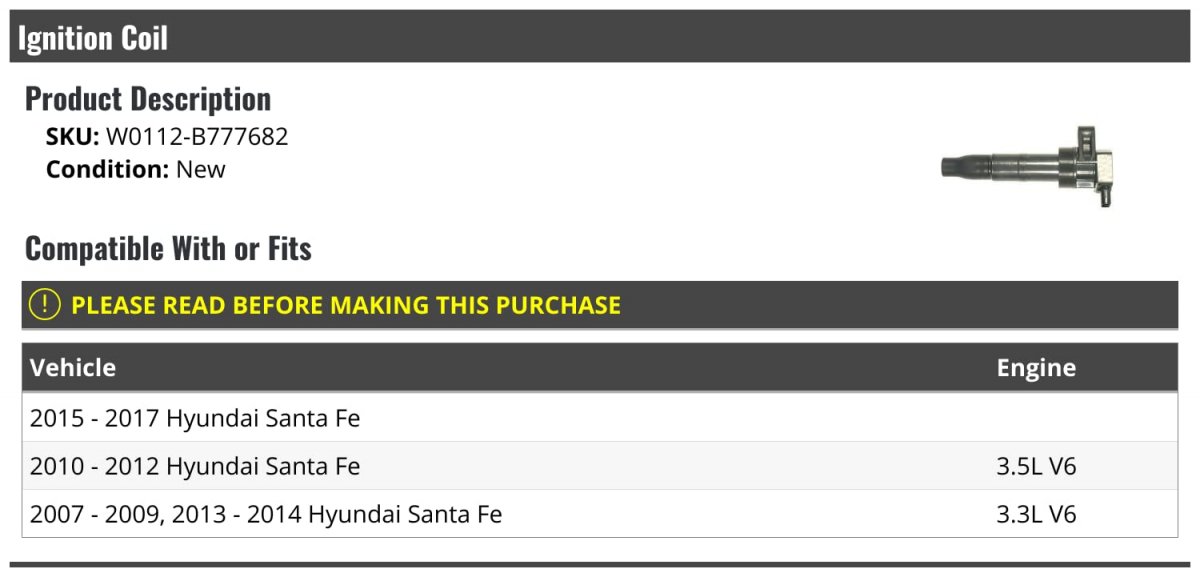The image size is (1200, 577).
Task: Click the empty engine cell for 2015 - 2017
Action: [x=1036, y=418]
